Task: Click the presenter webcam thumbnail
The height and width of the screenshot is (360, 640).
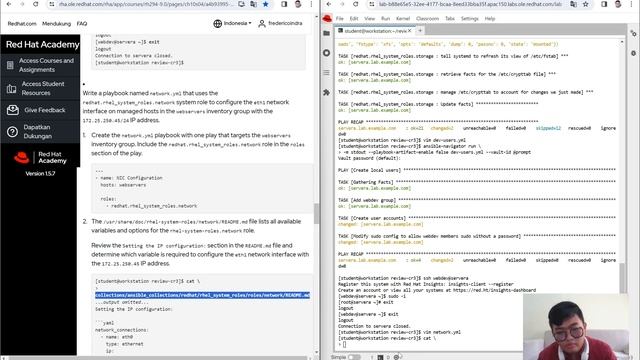Action: pyautogui.click(x=576, y=327)
